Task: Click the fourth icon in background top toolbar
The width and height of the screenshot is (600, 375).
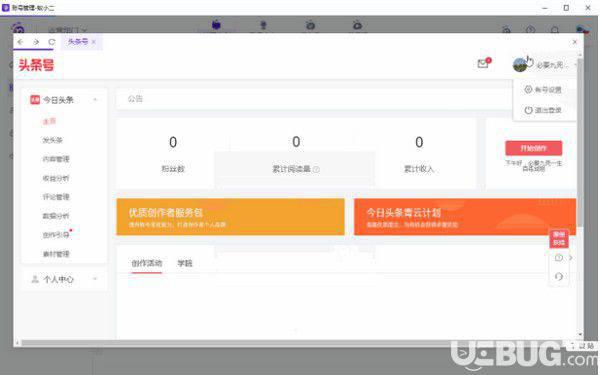Action: click(357, 25)
